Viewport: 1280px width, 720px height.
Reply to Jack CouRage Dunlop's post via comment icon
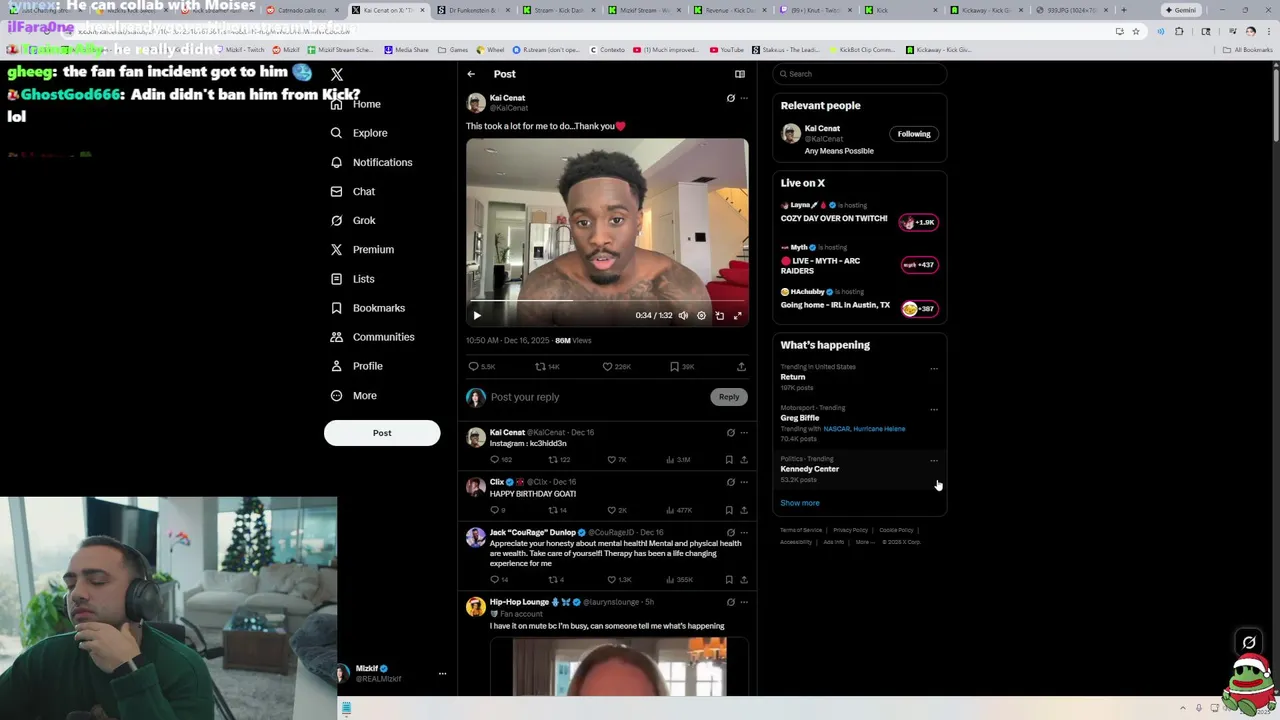pyautogui.click(x=494, y=580)
